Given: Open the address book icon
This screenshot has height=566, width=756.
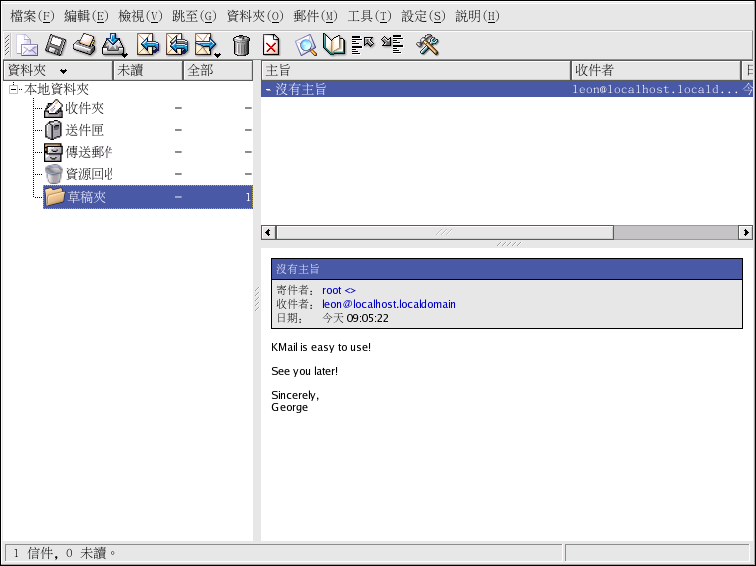Looking at the screenshot, I should click(334, 45).
